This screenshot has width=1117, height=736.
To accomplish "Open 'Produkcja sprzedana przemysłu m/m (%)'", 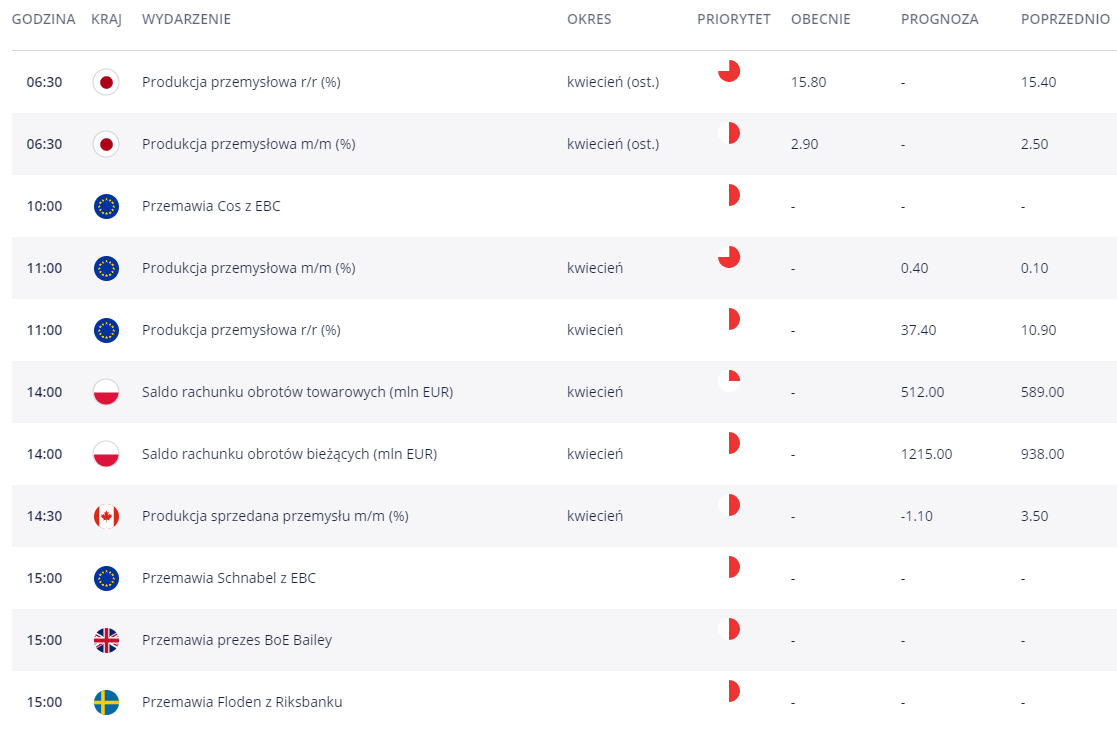I will [275, 516].
